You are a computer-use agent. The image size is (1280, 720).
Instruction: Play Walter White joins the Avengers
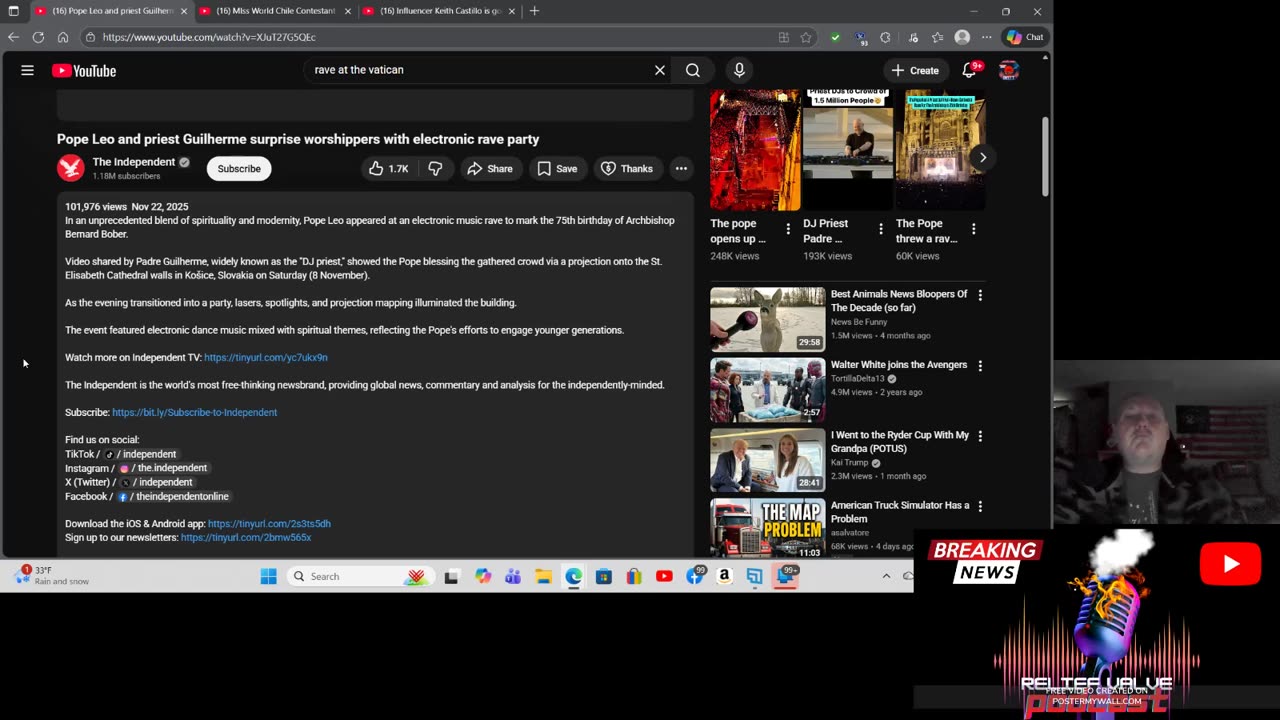(768, 390)
